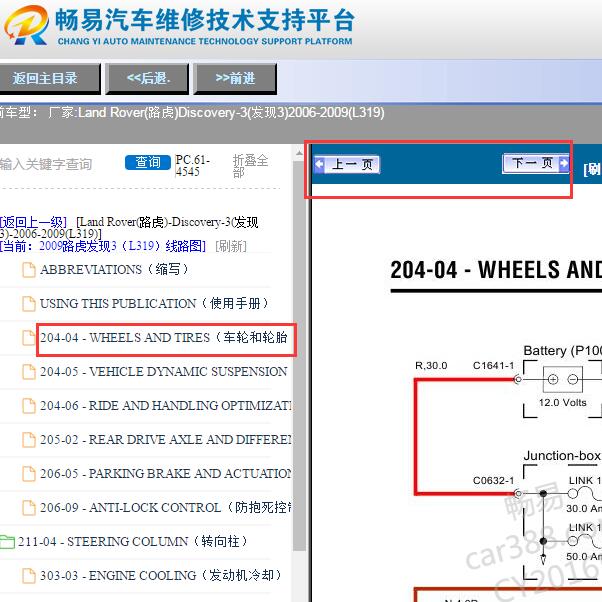Click wire label R,30.0

click(x=431, y=366)
